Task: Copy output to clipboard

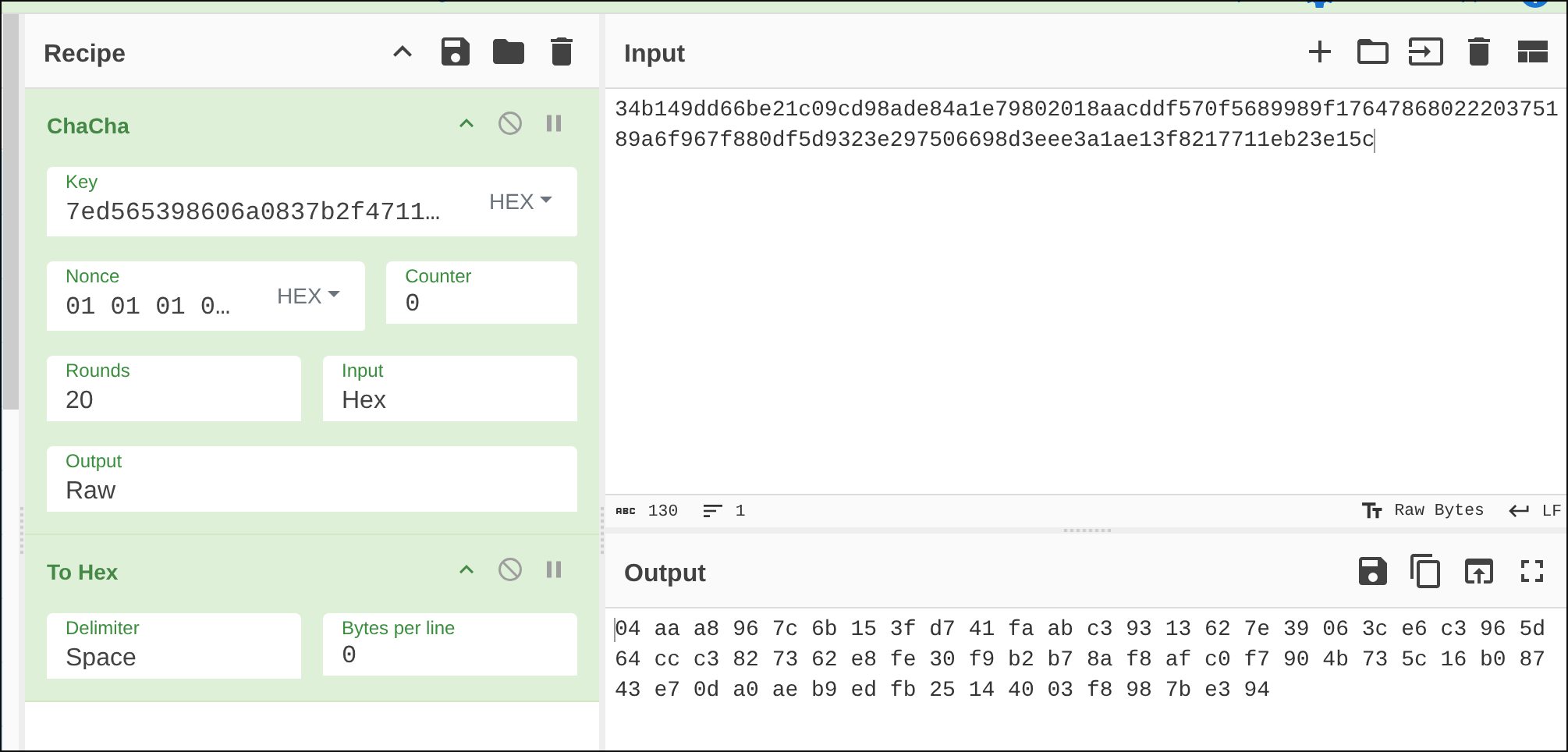Action: coord(1425,572)
